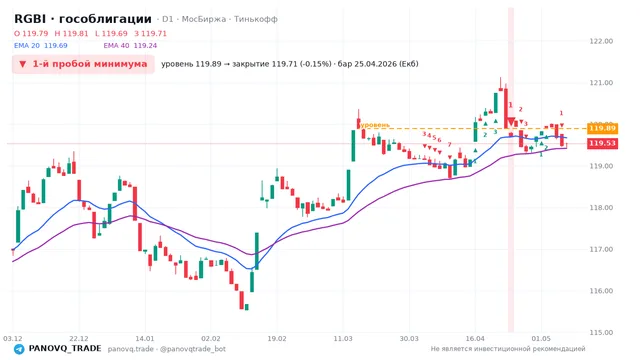640x360 pixels.
Task: Click the 03.12 date axis label
Action: (13, 339)
